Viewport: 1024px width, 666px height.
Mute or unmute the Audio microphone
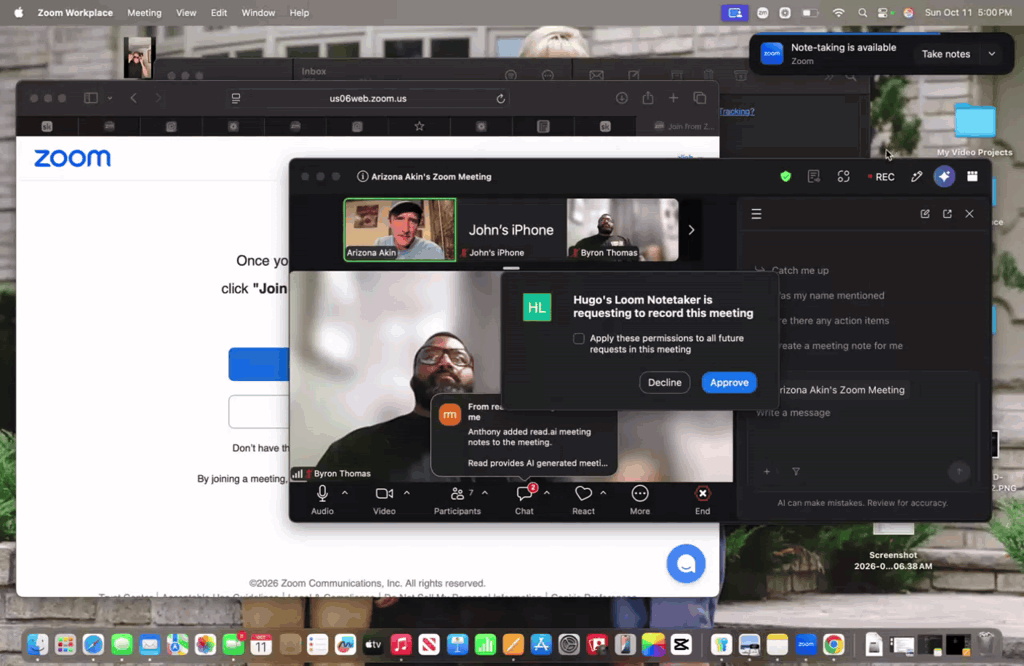point(322,500)
